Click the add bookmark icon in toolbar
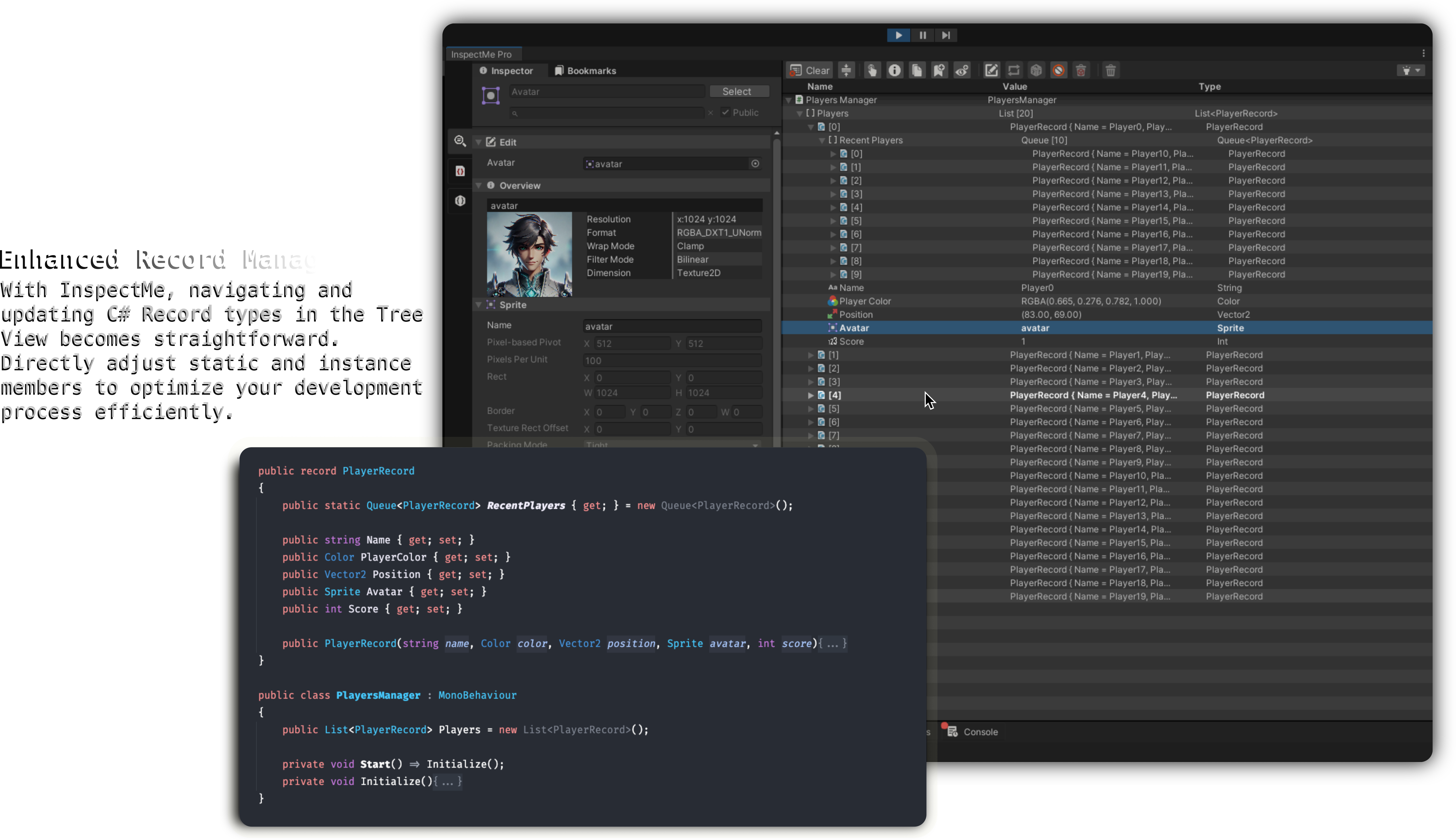Screen dimensions: 1456x840 coord(939,70)
